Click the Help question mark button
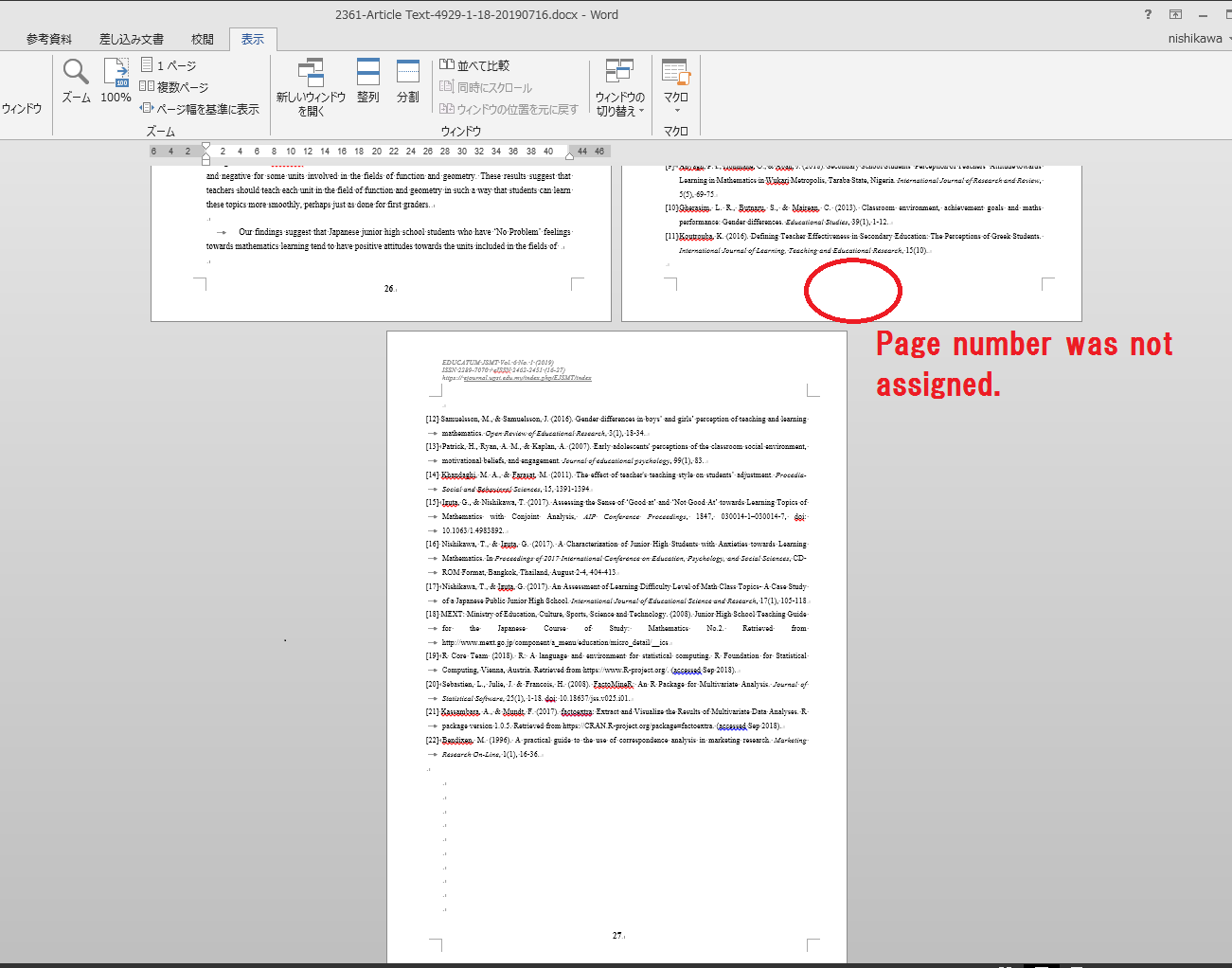The image size is (1232, 968). [x=1148, y=14]
